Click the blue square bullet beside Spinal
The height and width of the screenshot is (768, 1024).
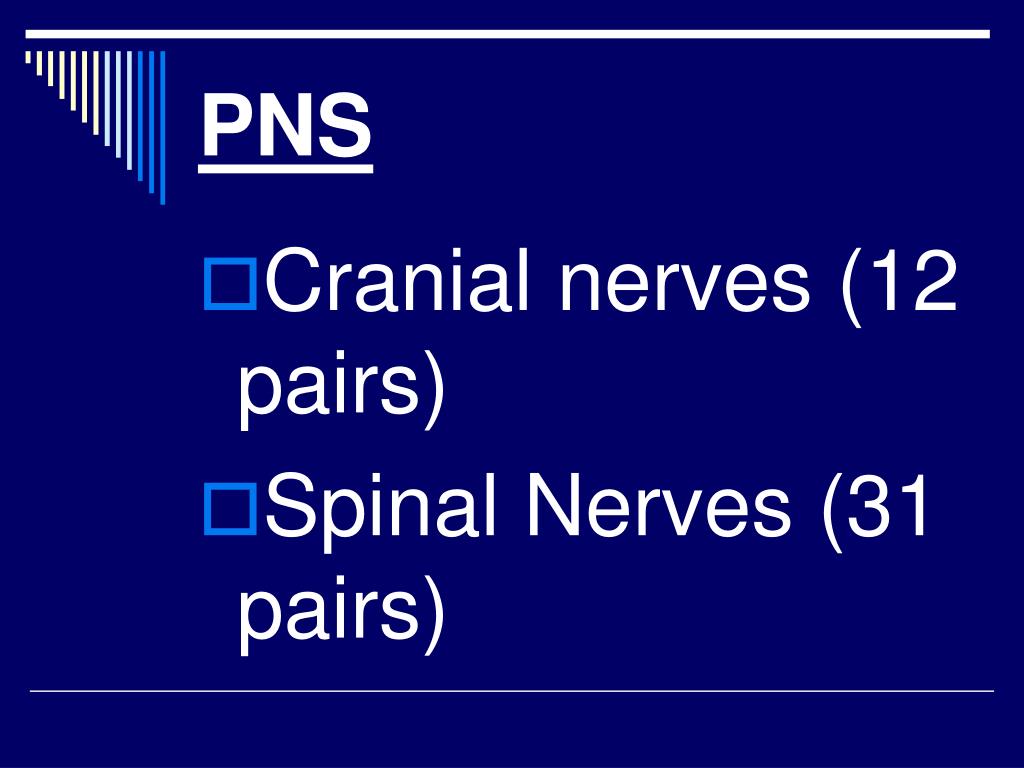tap(230, 509)
